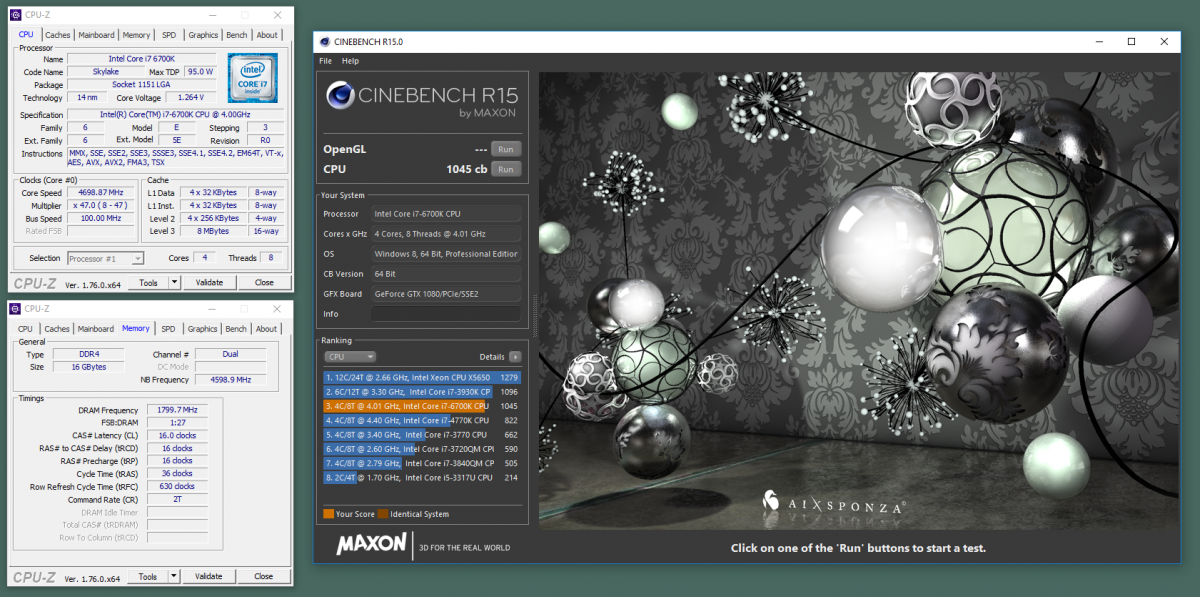The height and width of the screenshot is (597, 1200).
Task: Select CPU tab in Memory CPU-Z window
Action: (25, 329)
